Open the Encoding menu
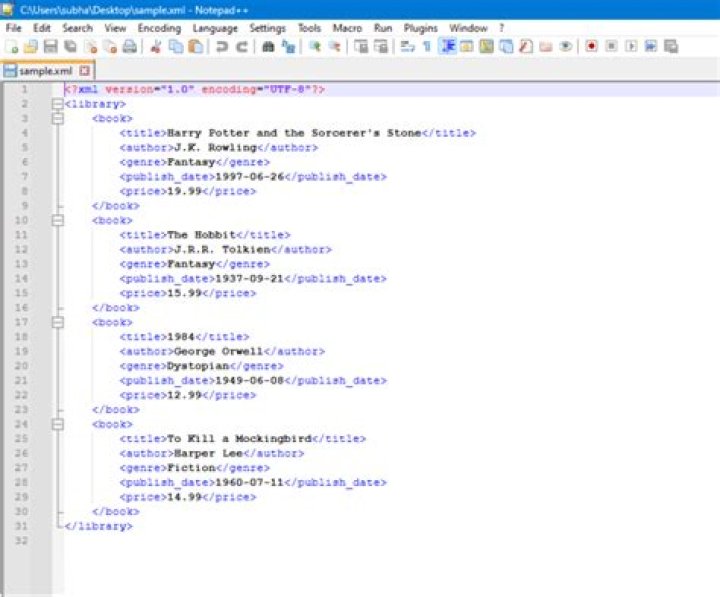This screenshot has height=597, width=720. click(x=159, y=28)
